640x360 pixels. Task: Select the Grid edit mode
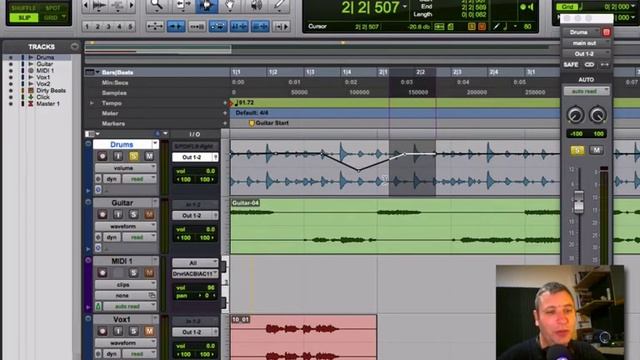pyautogui.click(x=53, y=18)
